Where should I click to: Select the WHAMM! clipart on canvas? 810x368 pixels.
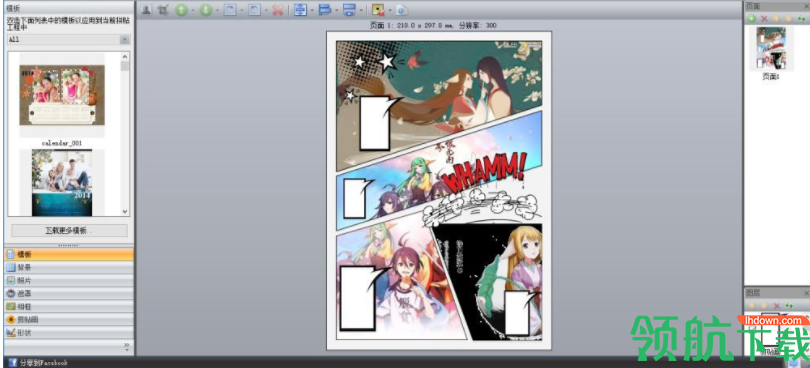pyautogui.click(x=484, y=174)
